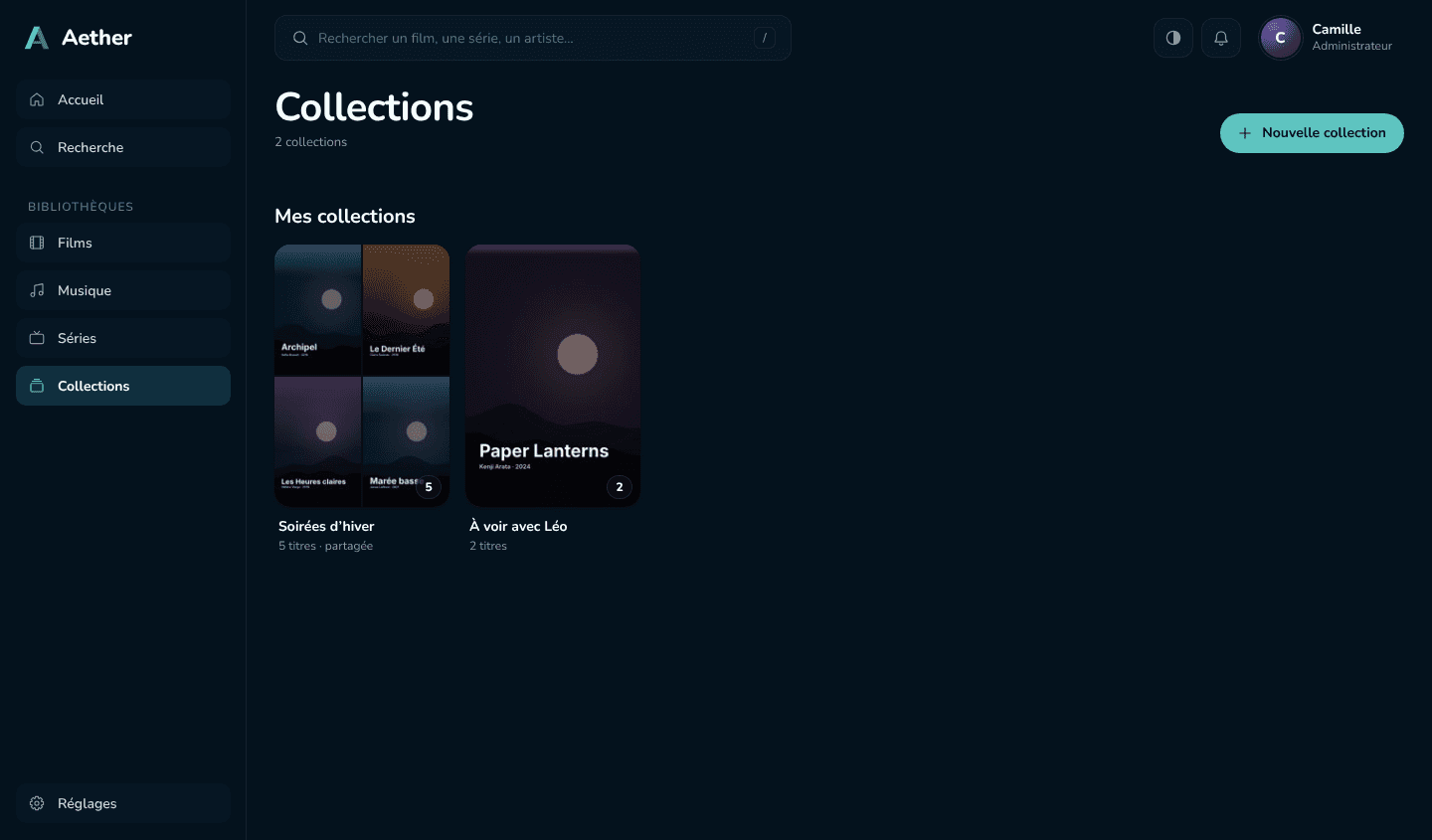
Task: Click the Aether brand name
Action: tap(96, 38)
